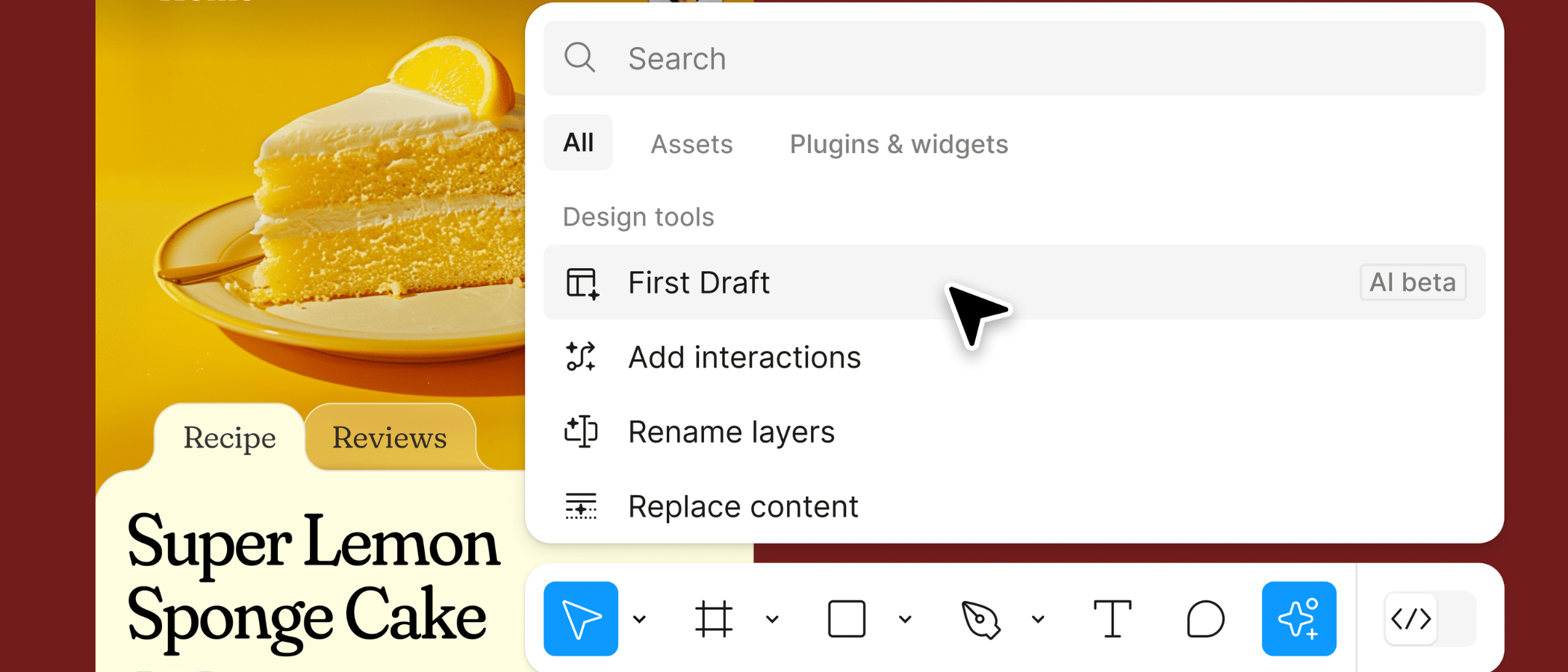Switch to the Assets tab

tap(691, 143)
